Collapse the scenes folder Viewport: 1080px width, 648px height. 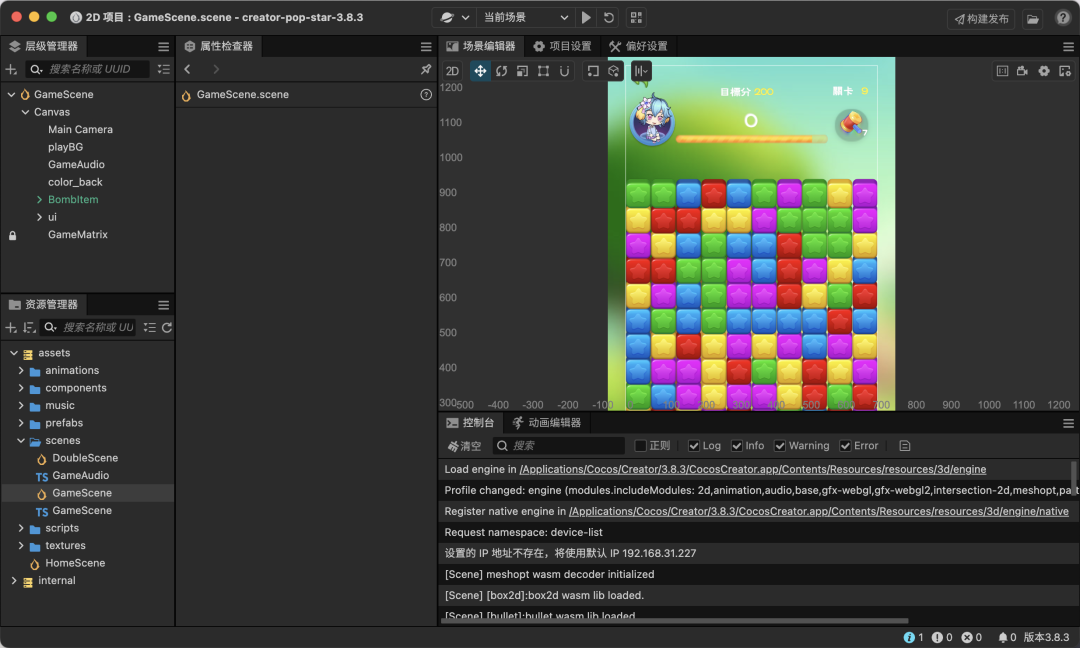point(21,440)
